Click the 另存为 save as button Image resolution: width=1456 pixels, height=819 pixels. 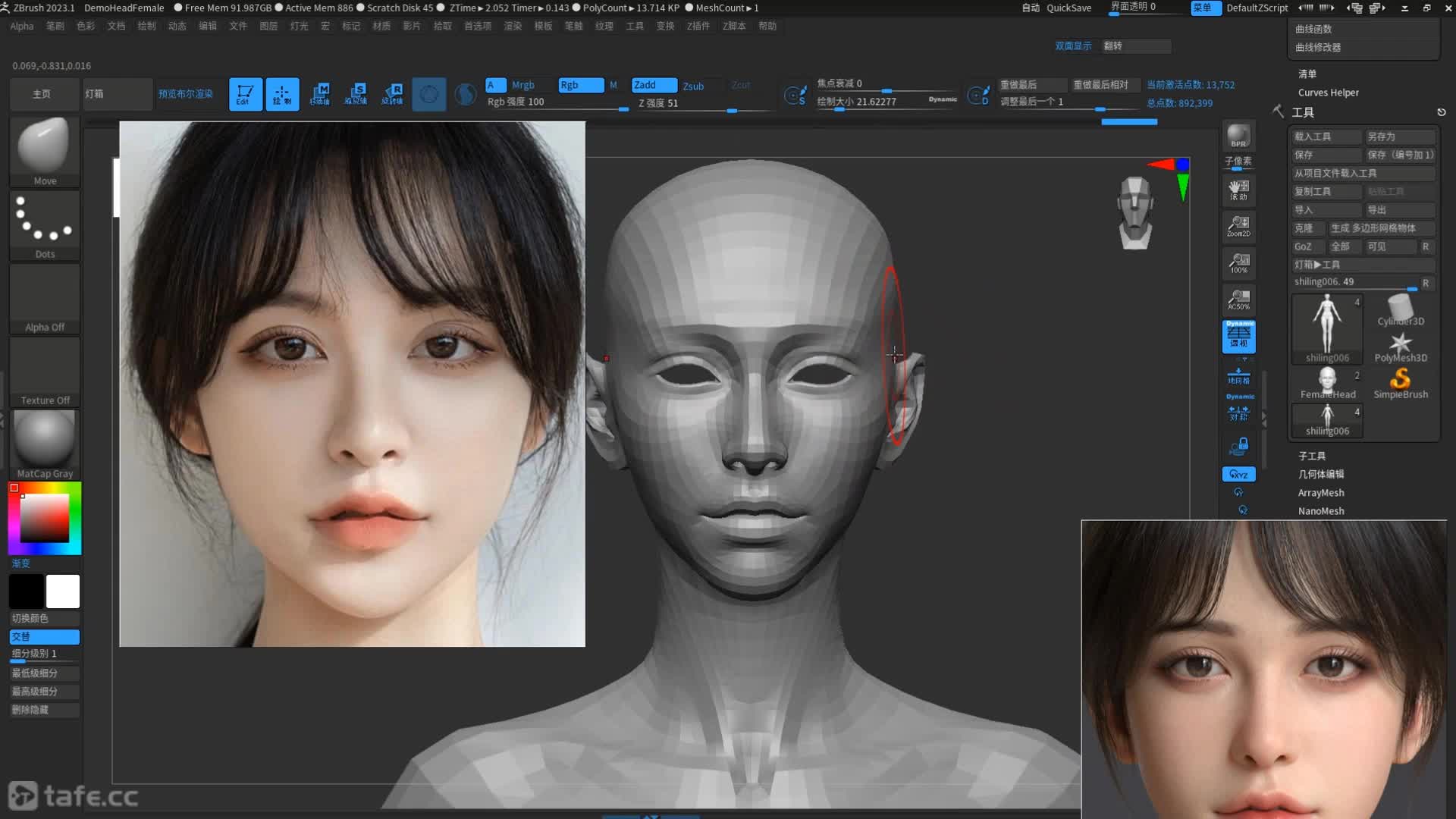[x=1400, y=136]
